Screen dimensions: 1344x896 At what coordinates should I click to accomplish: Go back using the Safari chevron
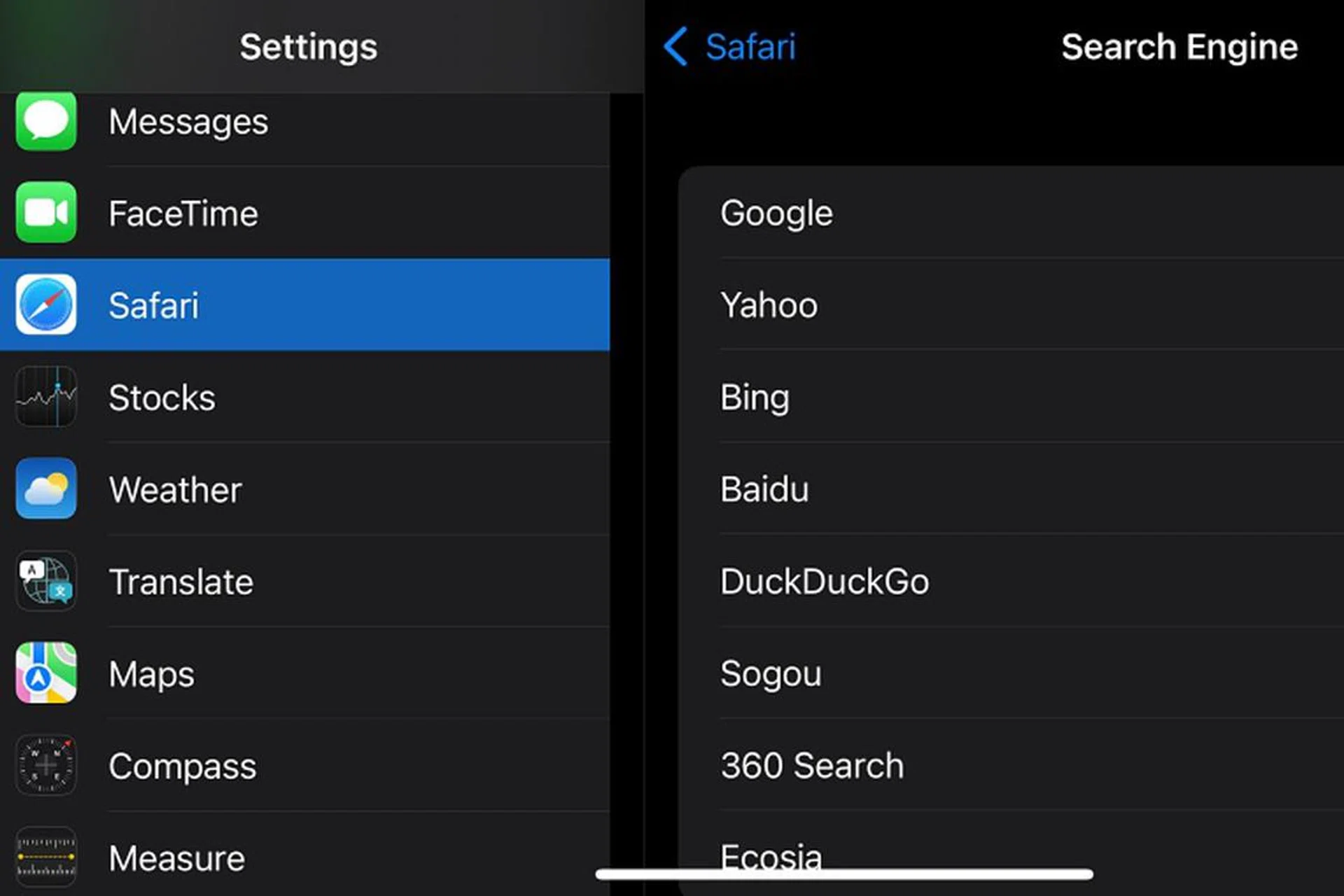pyautogui.click(x=676, y=47)
